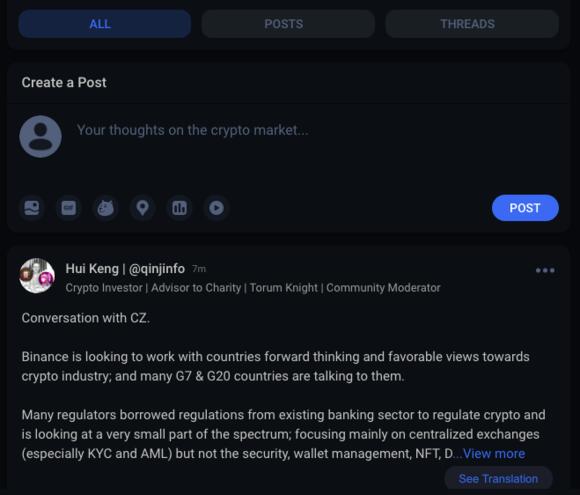Screen dimensions: 580x495
Task: Expand post text with View more
Action: (x=494, y=454)
